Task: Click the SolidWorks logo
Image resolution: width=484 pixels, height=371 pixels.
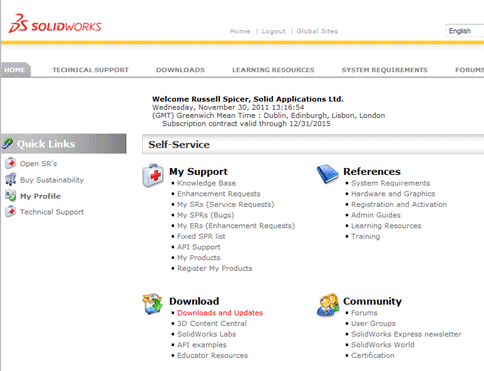Action: tap(55, 23)
